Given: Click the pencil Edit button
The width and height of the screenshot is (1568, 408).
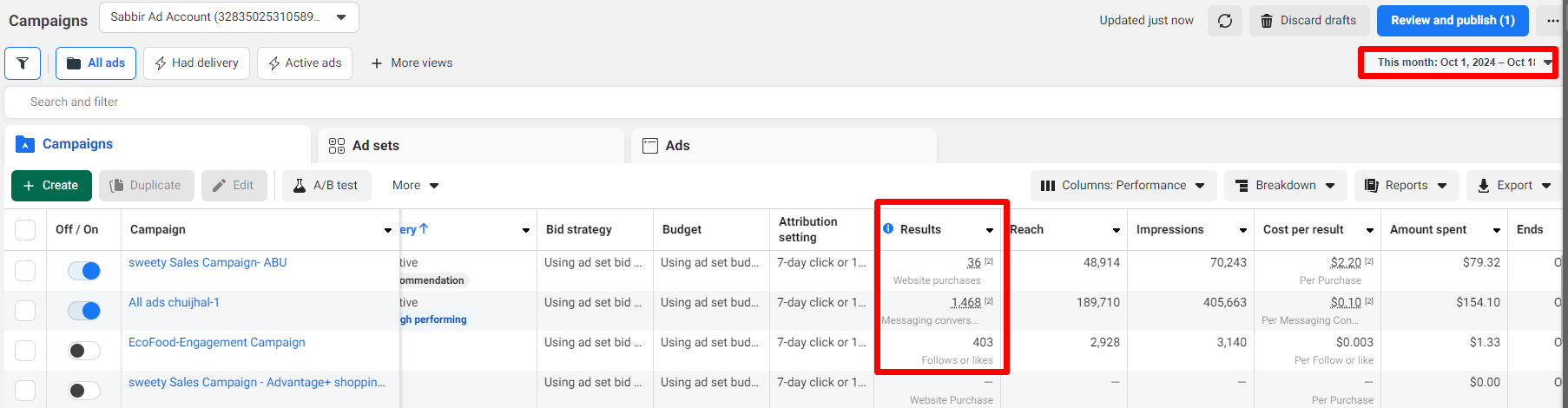Looking at the screenshot, I should (x=234, y=186).
